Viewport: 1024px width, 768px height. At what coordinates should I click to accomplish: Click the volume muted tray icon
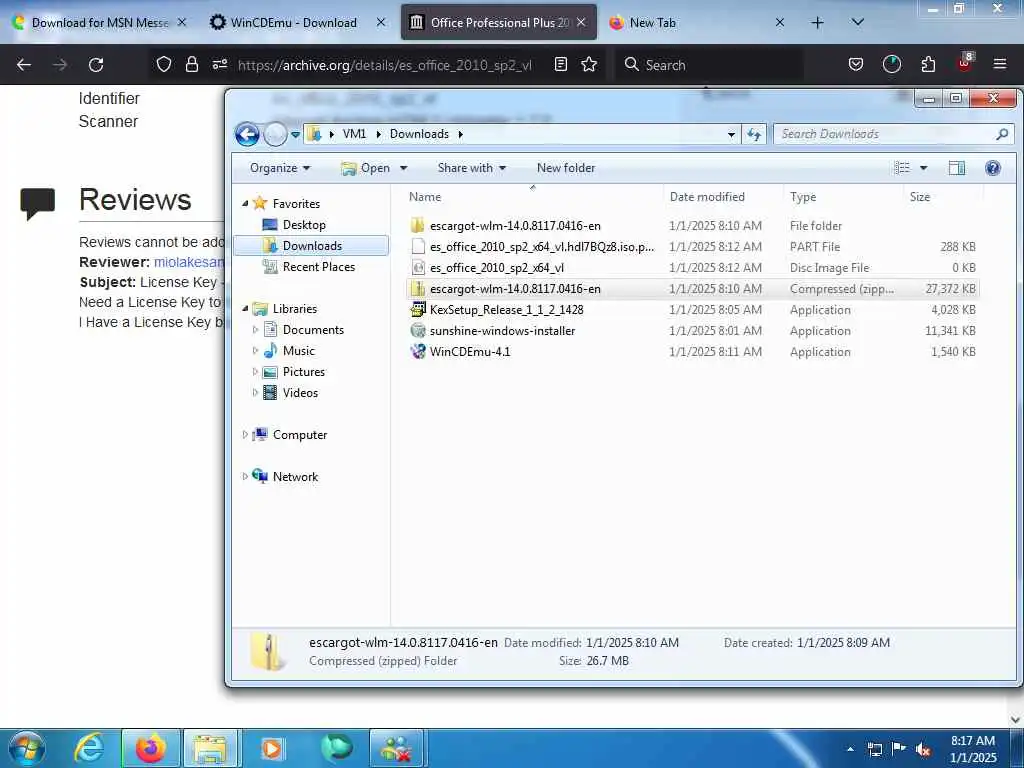(923, 749)
